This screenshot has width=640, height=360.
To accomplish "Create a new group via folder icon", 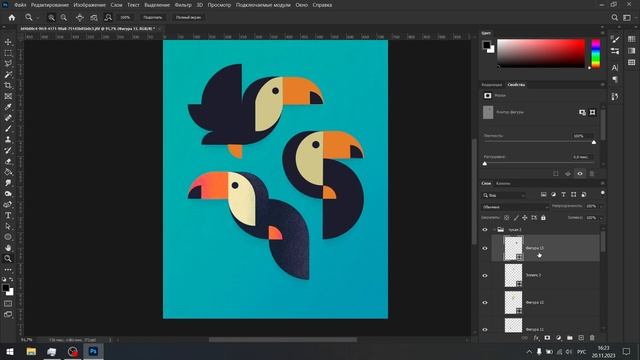I will (x=570, y=338).
